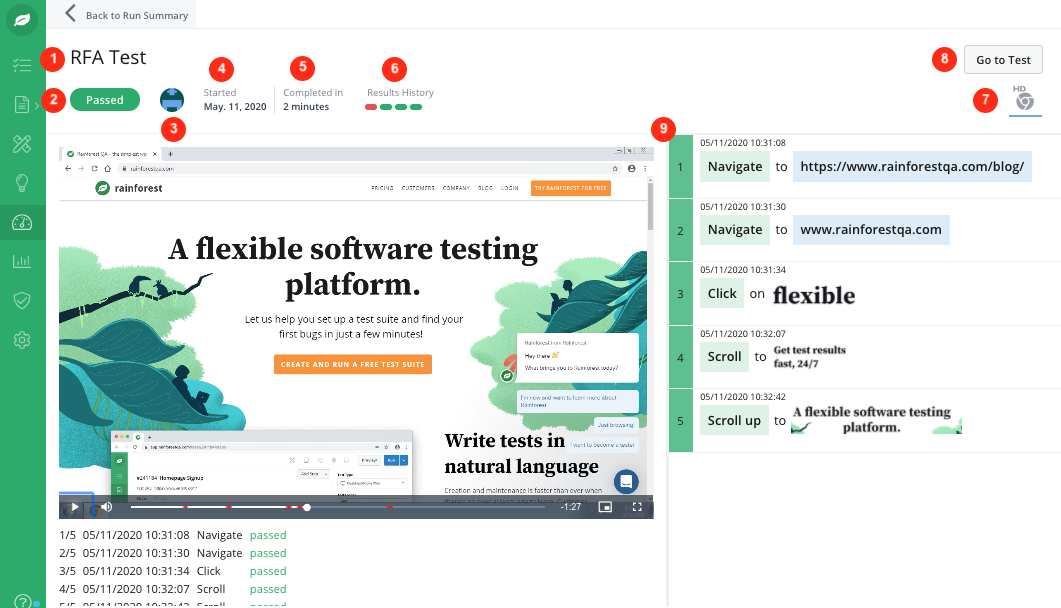Click the chat bubble icon in video
The width and height of the screenshot is (1061, 608).
pos(626,481)
